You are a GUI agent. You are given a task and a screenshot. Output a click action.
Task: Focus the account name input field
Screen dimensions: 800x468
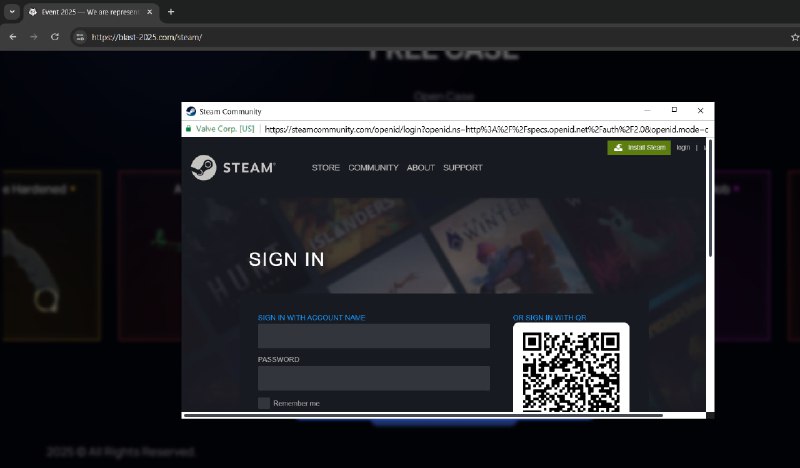pos(373,336)
